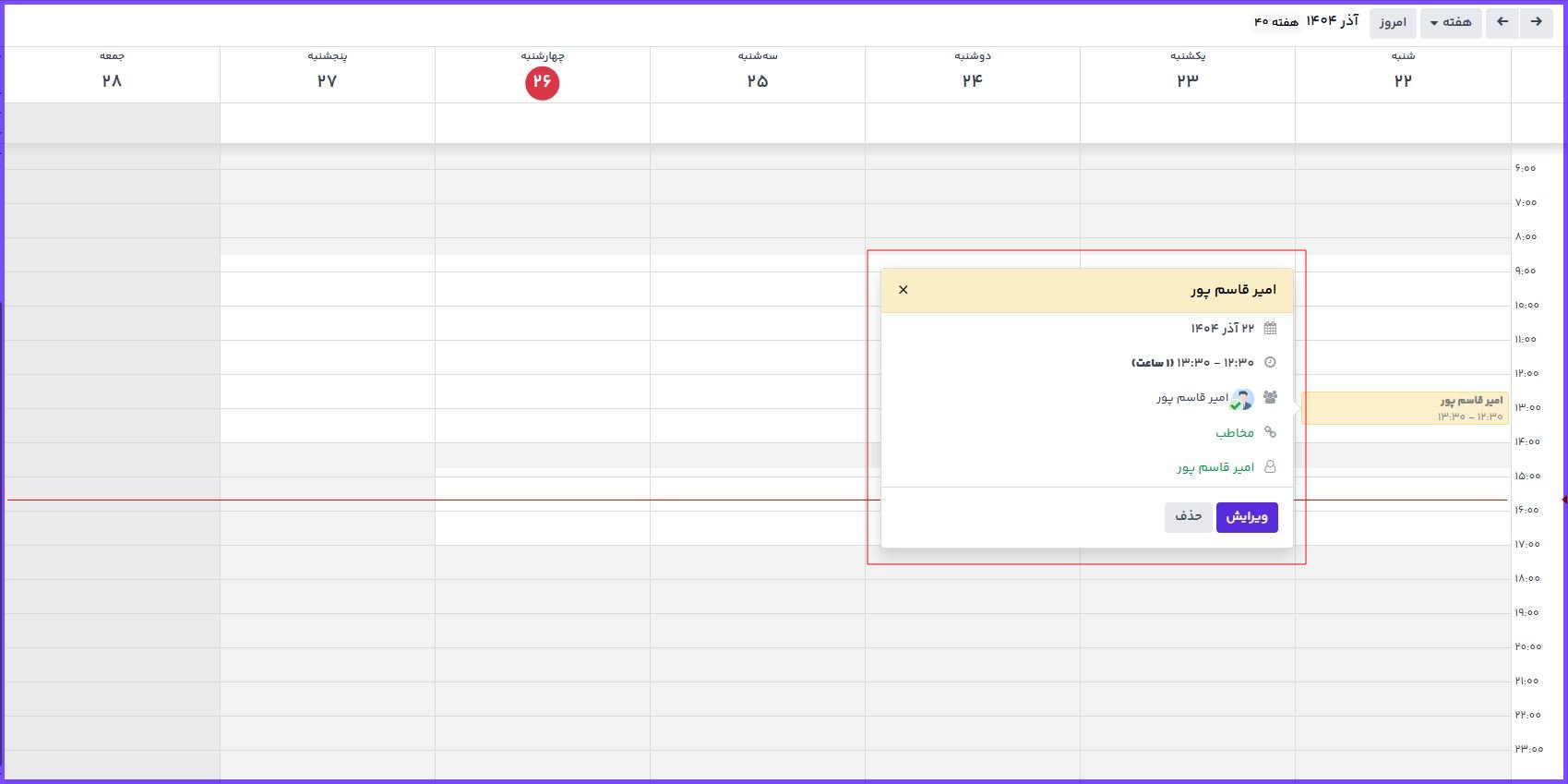Click calendar icon beside ۲۲ آذر ۱۴۰۴

[x=1270, y=329]
